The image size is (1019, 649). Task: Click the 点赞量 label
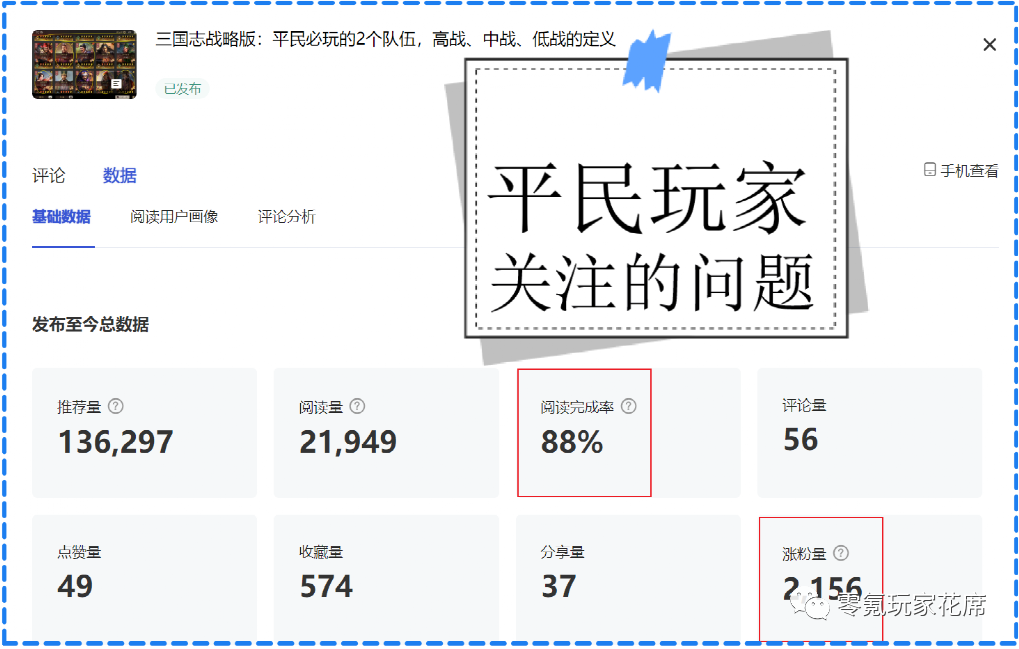(x=79, y=552)
